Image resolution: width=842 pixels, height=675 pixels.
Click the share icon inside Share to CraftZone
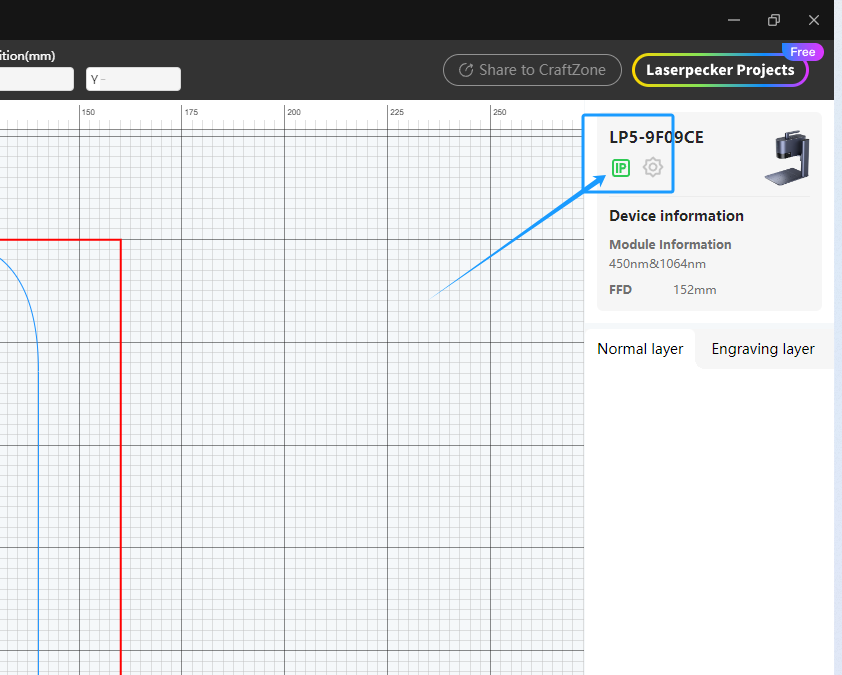[x=465, y=70]
